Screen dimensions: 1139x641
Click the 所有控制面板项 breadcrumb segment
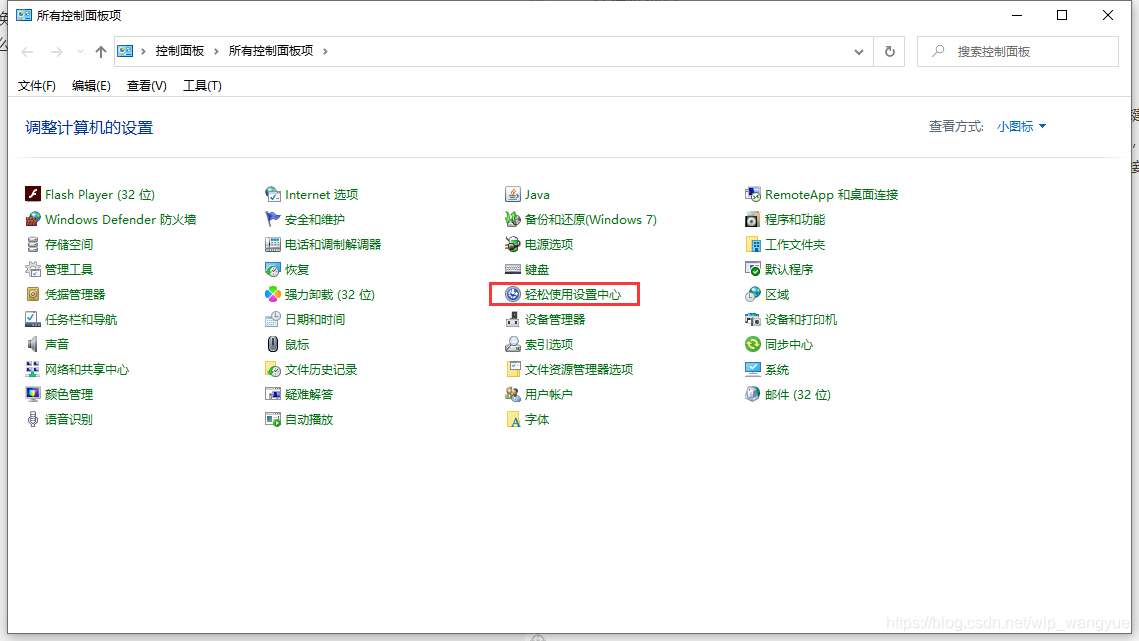coord(271,51)
